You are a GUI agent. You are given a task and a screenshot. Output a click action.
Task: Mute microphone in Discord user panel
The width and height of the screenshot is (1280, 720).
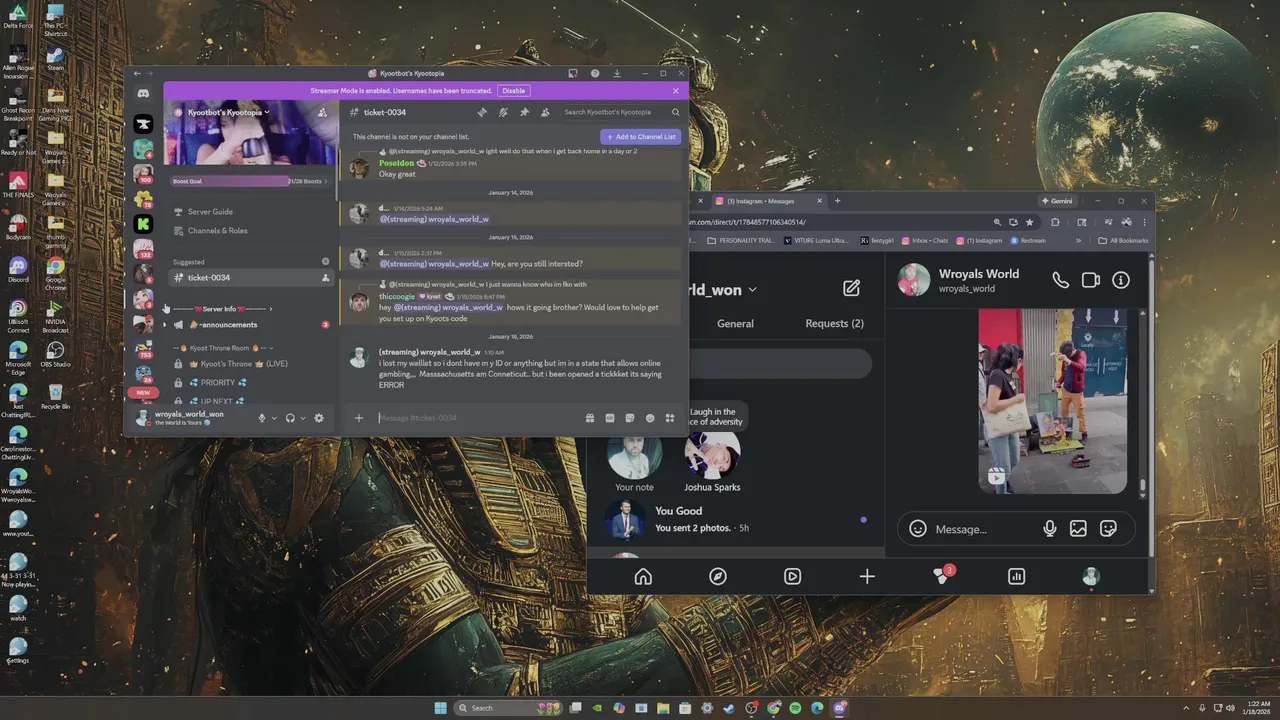(262, 418)
